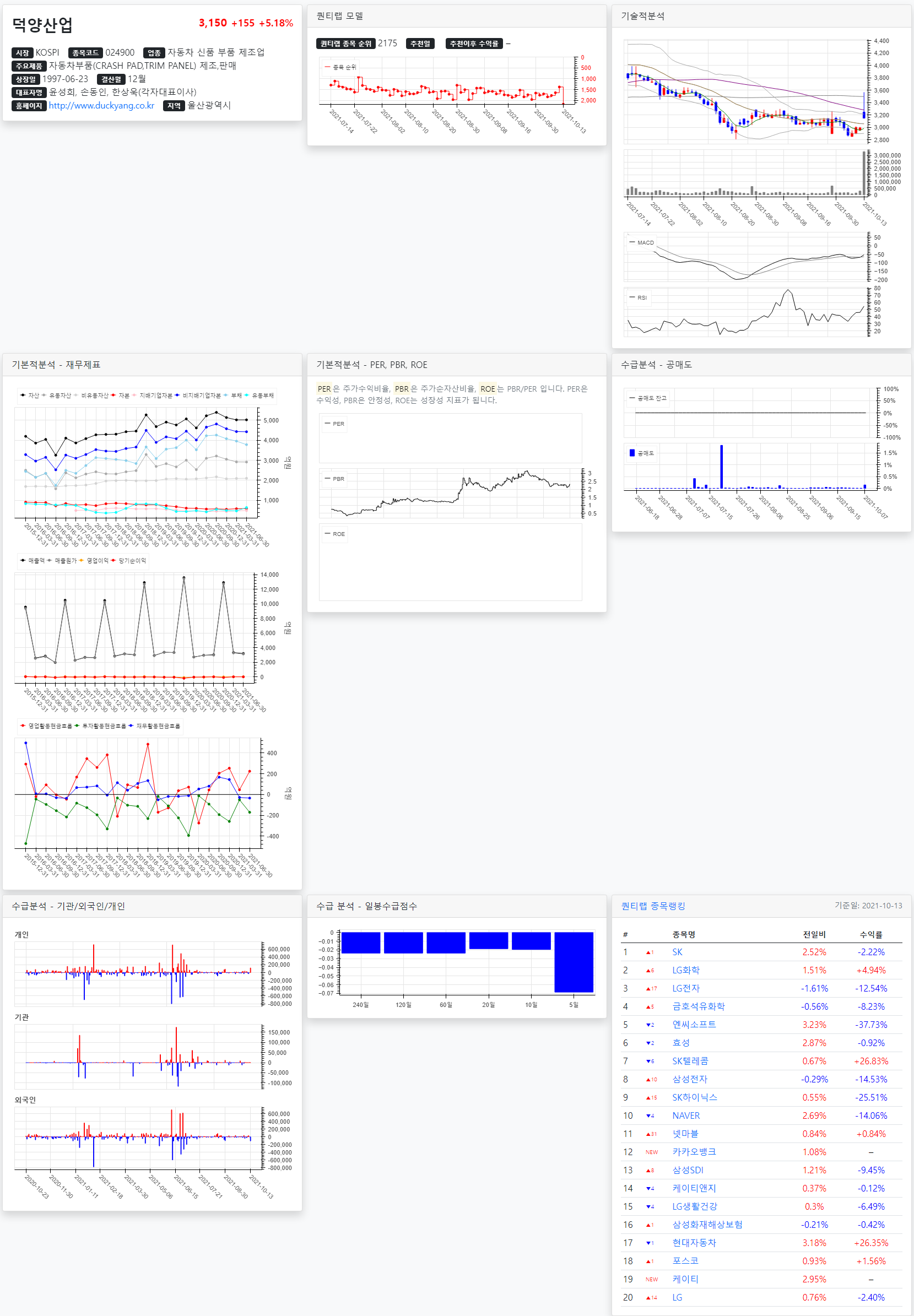Screen dimensions: 914x1316
Task: Open the 퀀티랩 종목랭킹 header link
Action: point(653,906)
